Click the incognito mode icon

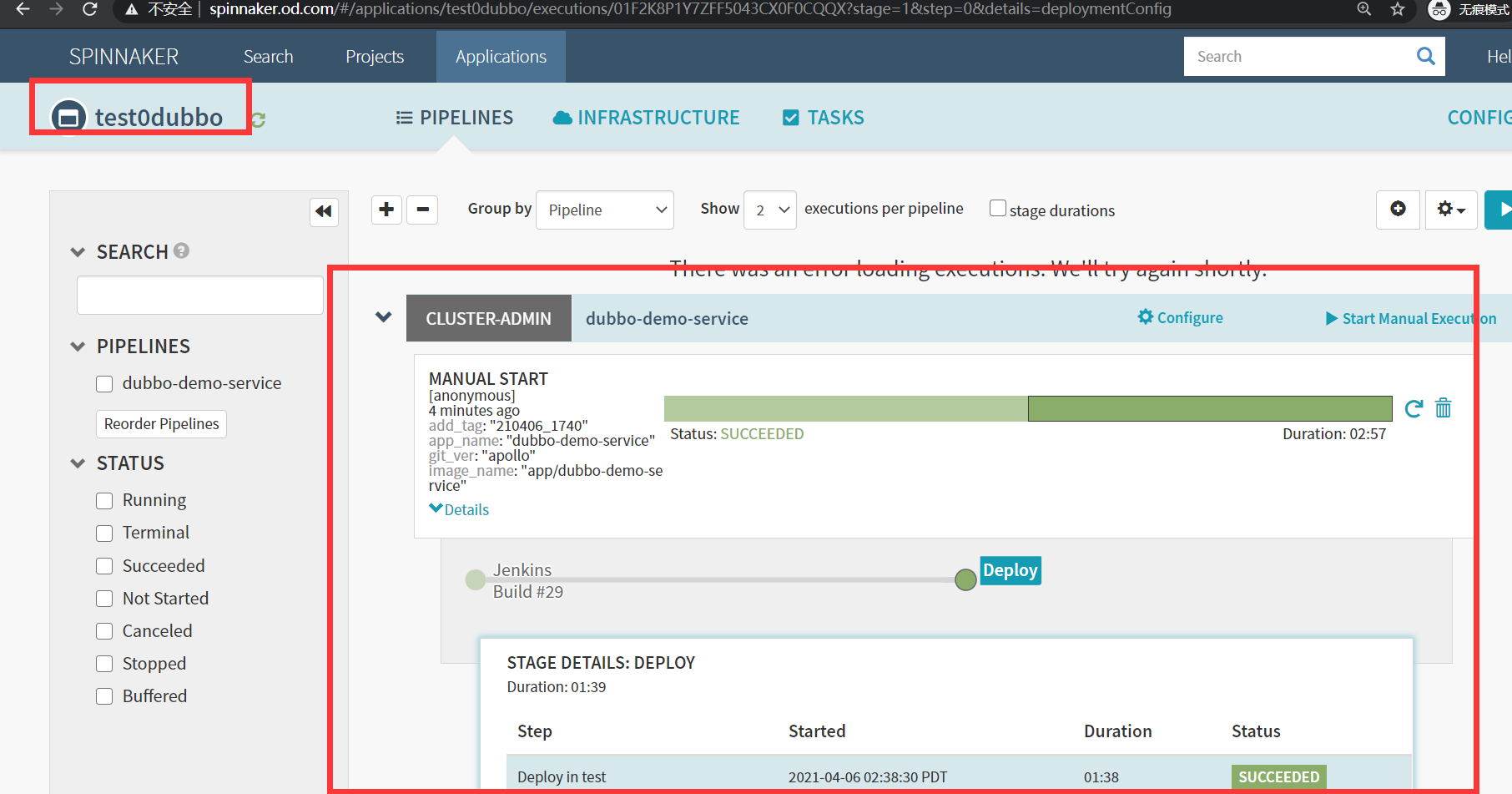(x=1439, y=9)
